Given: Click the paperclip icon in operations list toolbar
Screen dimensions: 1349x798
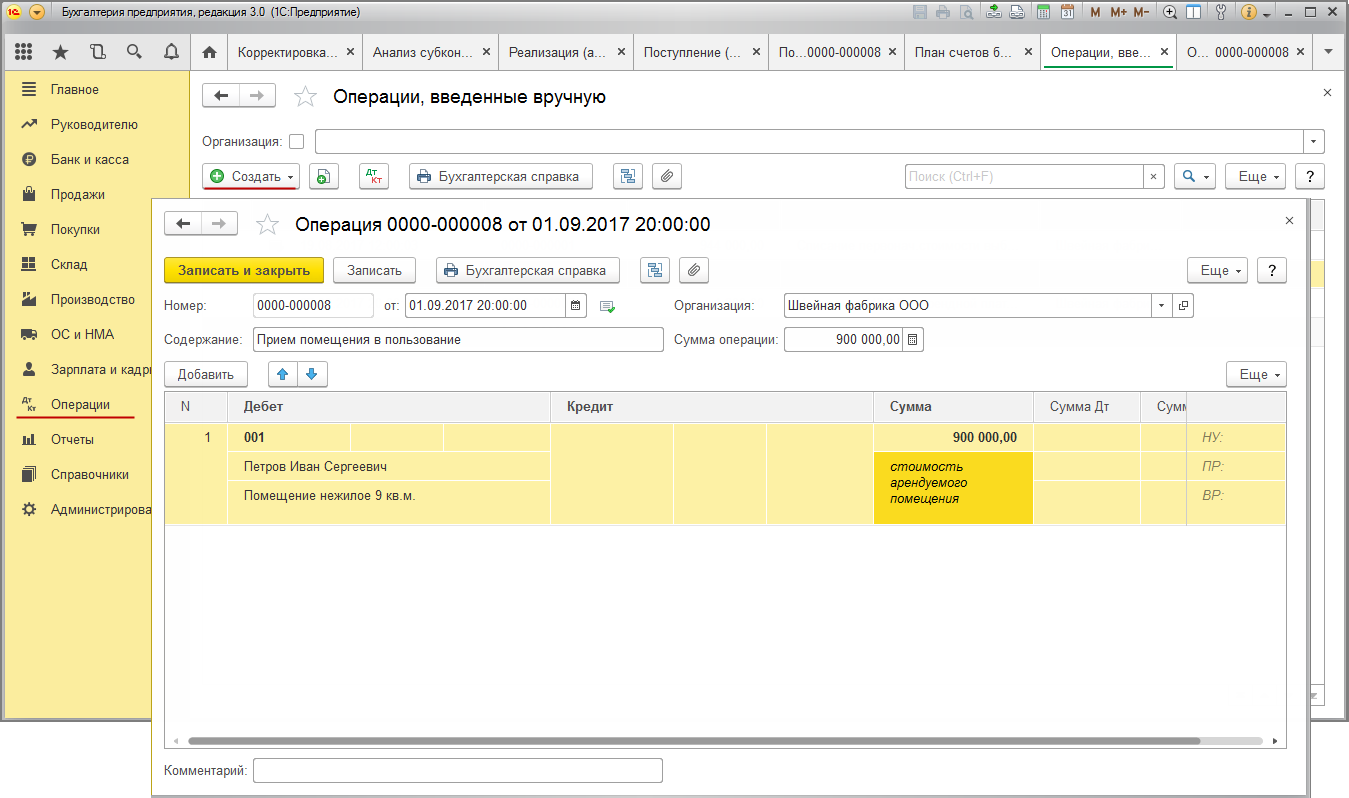Looking at the screenshot, I should click(x=667, y=176).
